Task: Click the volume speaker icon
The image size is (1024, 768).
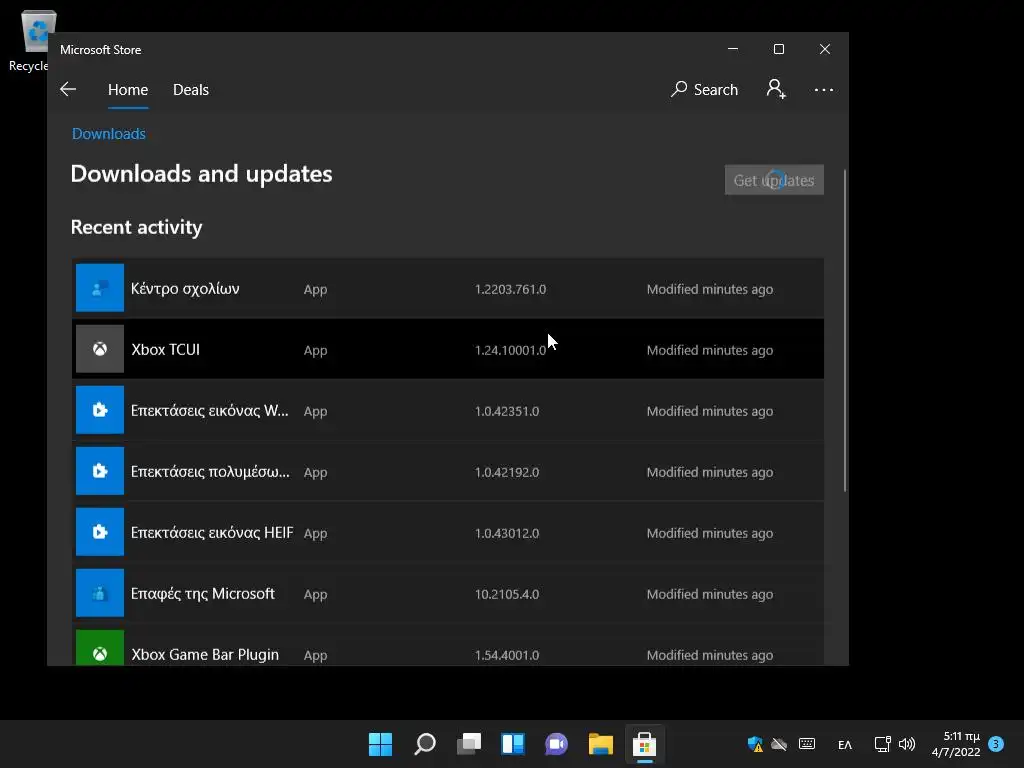Action: point(906,744)
